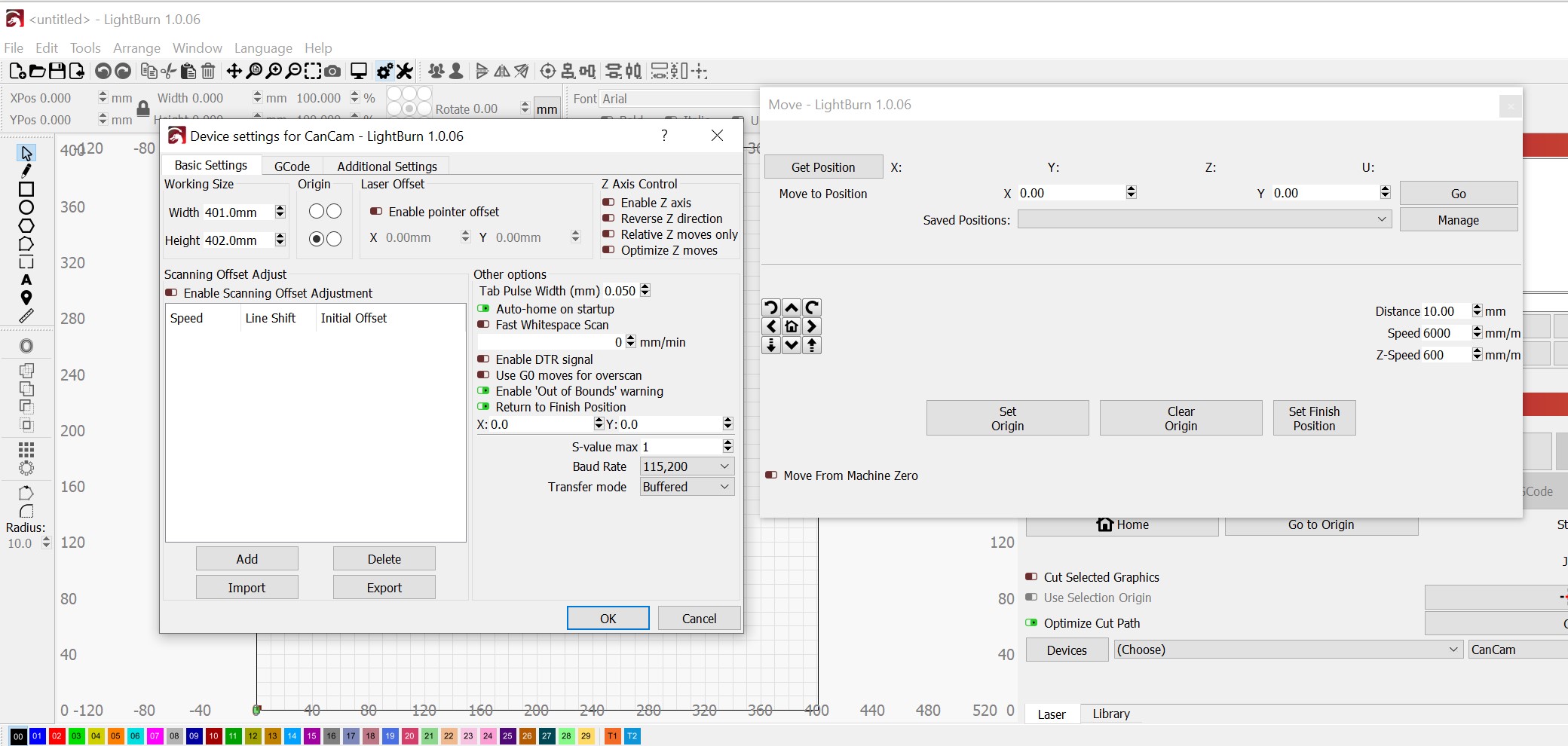Expand the Transfer mode dropdown
This screenshot has height=746, width=1568.
(x=686, y=487)
